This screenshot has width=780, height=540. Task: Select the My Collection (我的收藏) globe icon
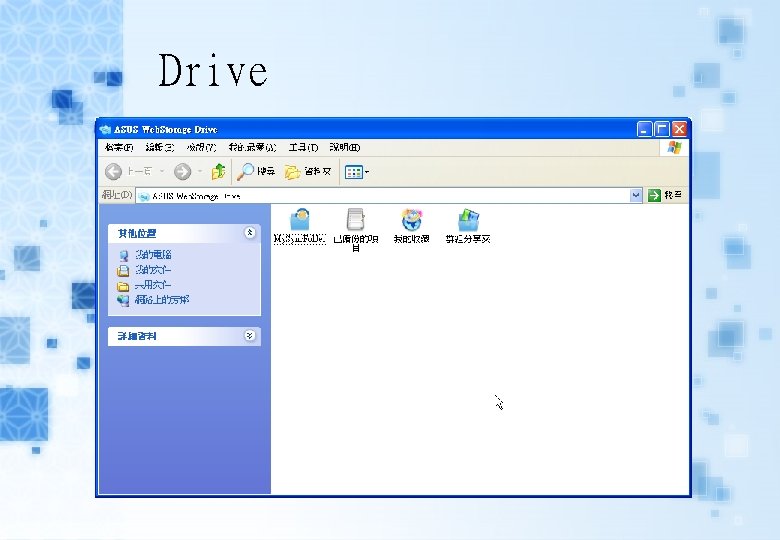411,226
